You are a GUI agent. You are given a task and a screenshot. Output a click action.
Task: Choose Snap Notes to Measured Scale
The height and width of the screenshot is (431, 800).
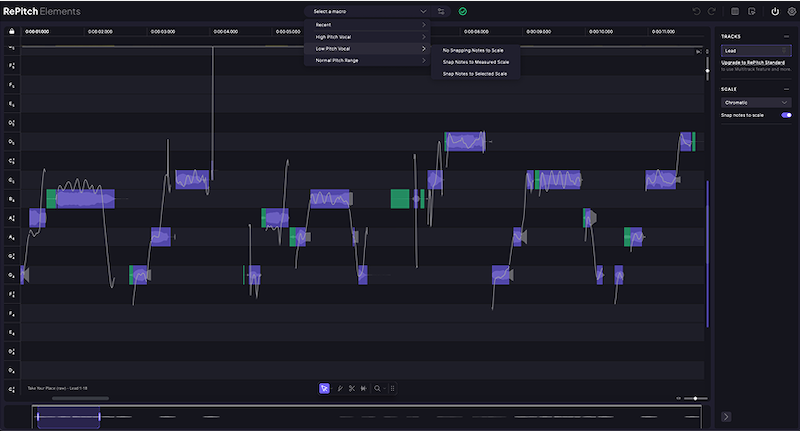click(x=474, y=61)
